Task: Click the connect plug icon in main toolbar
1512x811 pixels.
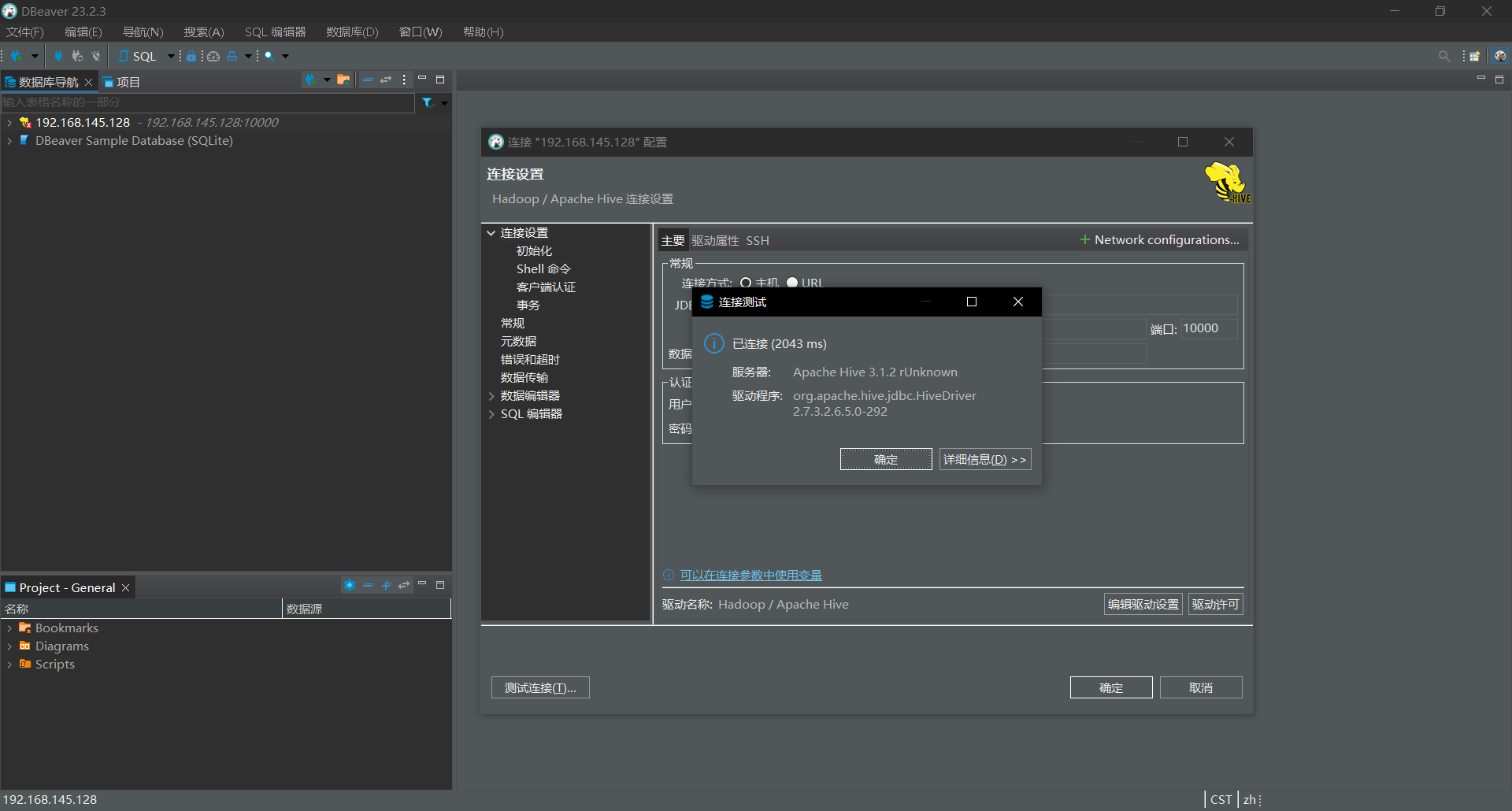Action: click(58, 56)
